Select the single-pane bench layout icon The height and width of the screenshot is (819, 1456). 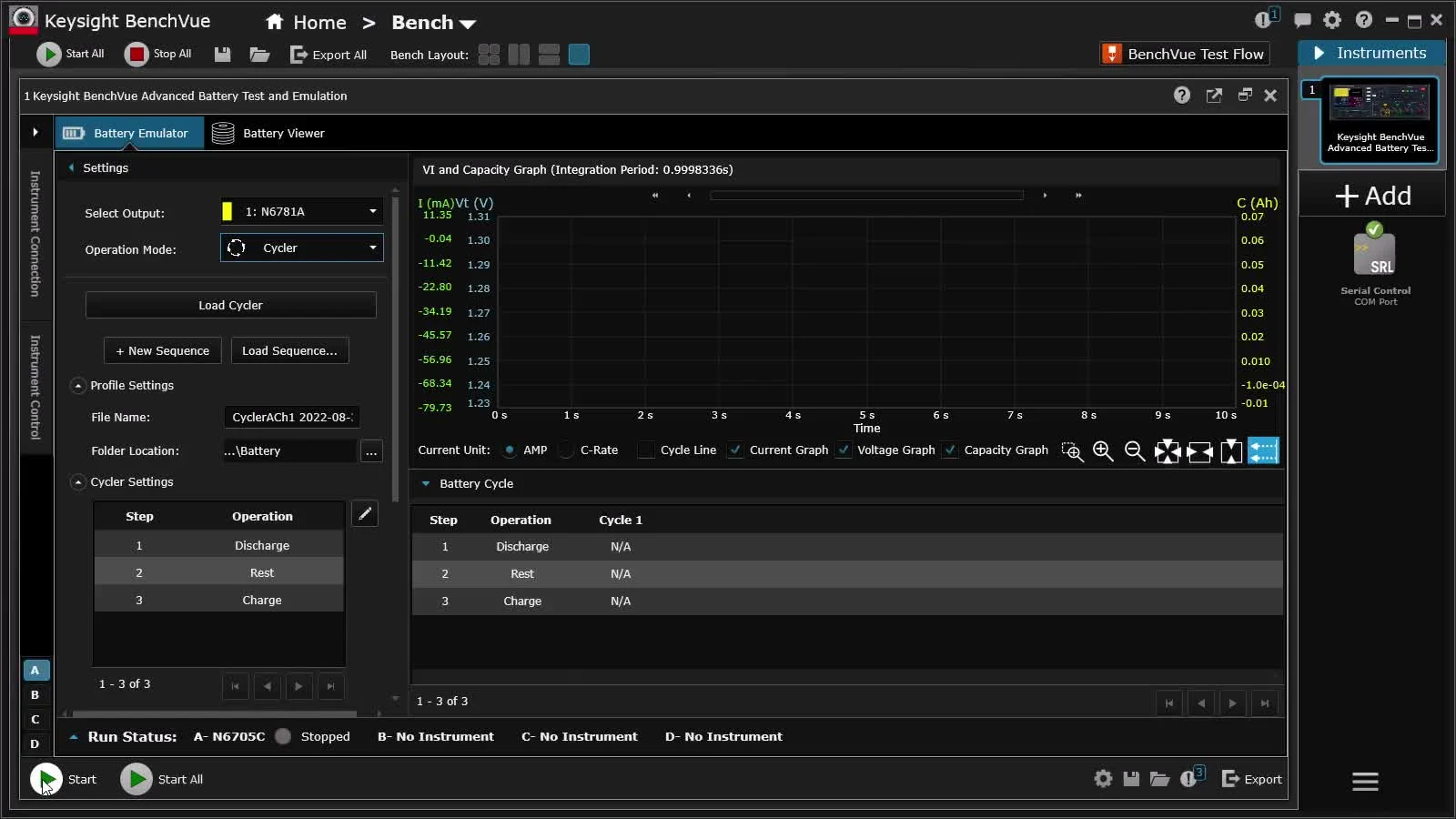[579, 55]
